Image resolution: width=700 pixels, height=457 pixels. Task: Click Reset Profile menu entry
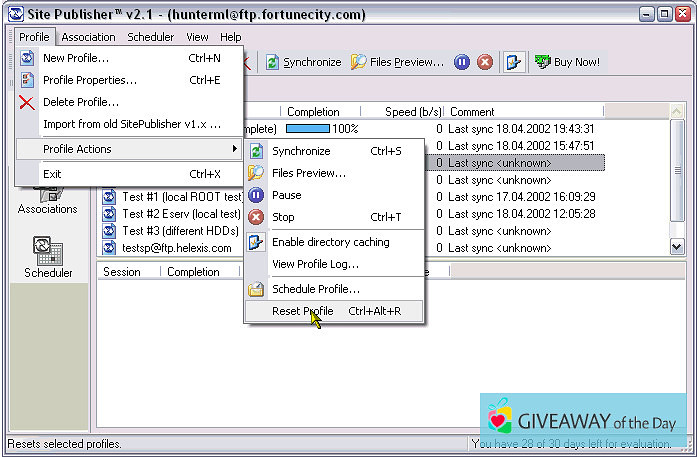(x=303, y=311)
